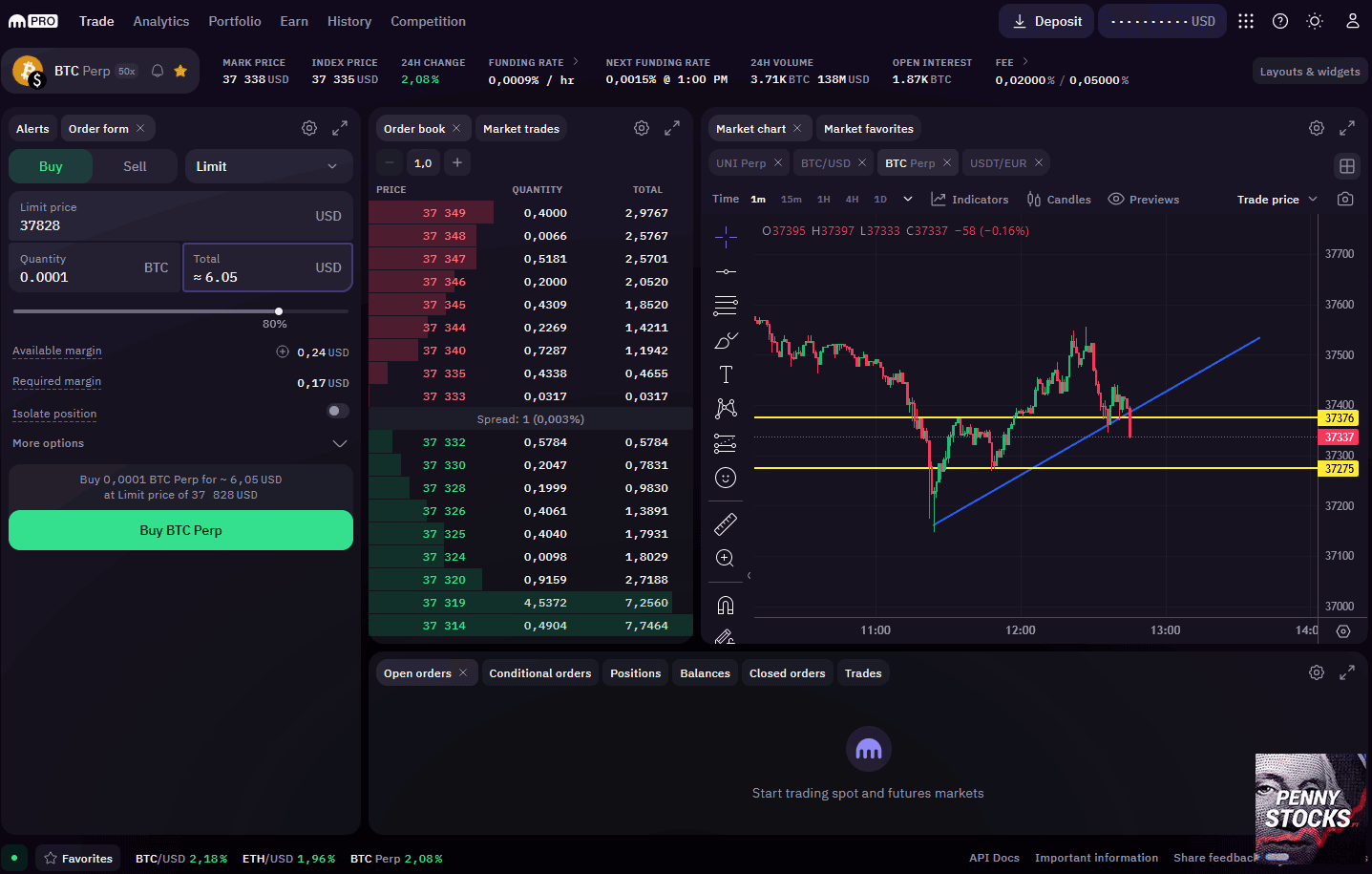Open the help question mark icon
The width and height of the screenshot is (1372, 874).
tap(1280, 21)
